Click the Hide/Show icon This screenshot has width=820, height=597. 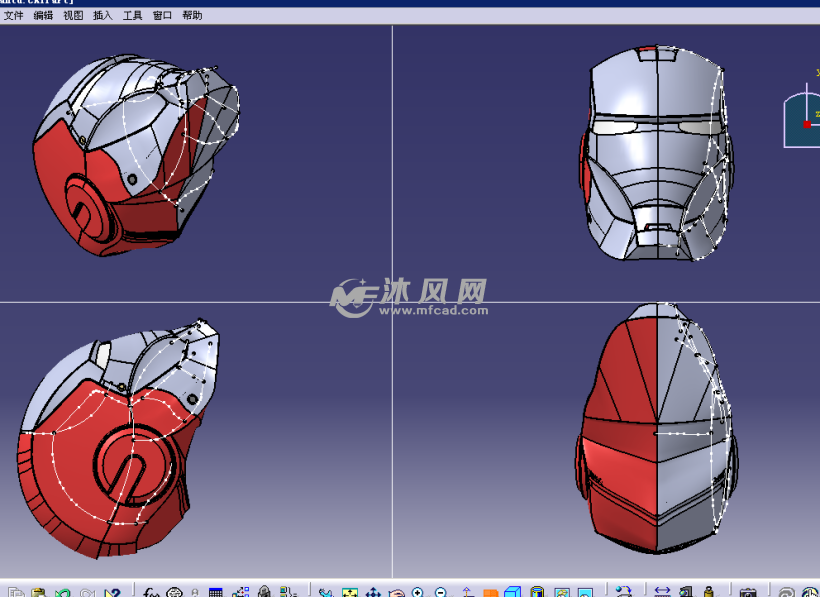pos(562,592)
